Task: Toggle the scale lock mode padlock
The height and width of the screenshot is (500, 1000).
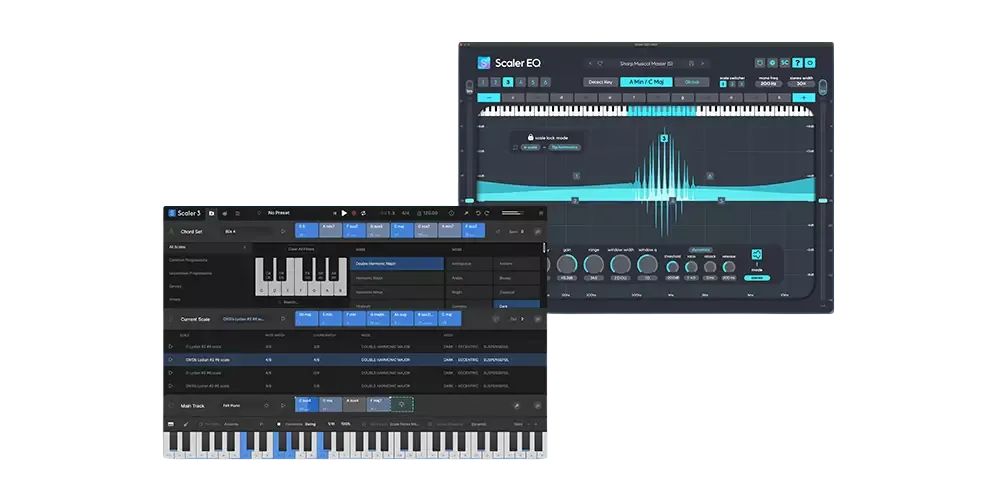Action: [x=531, y=137]
